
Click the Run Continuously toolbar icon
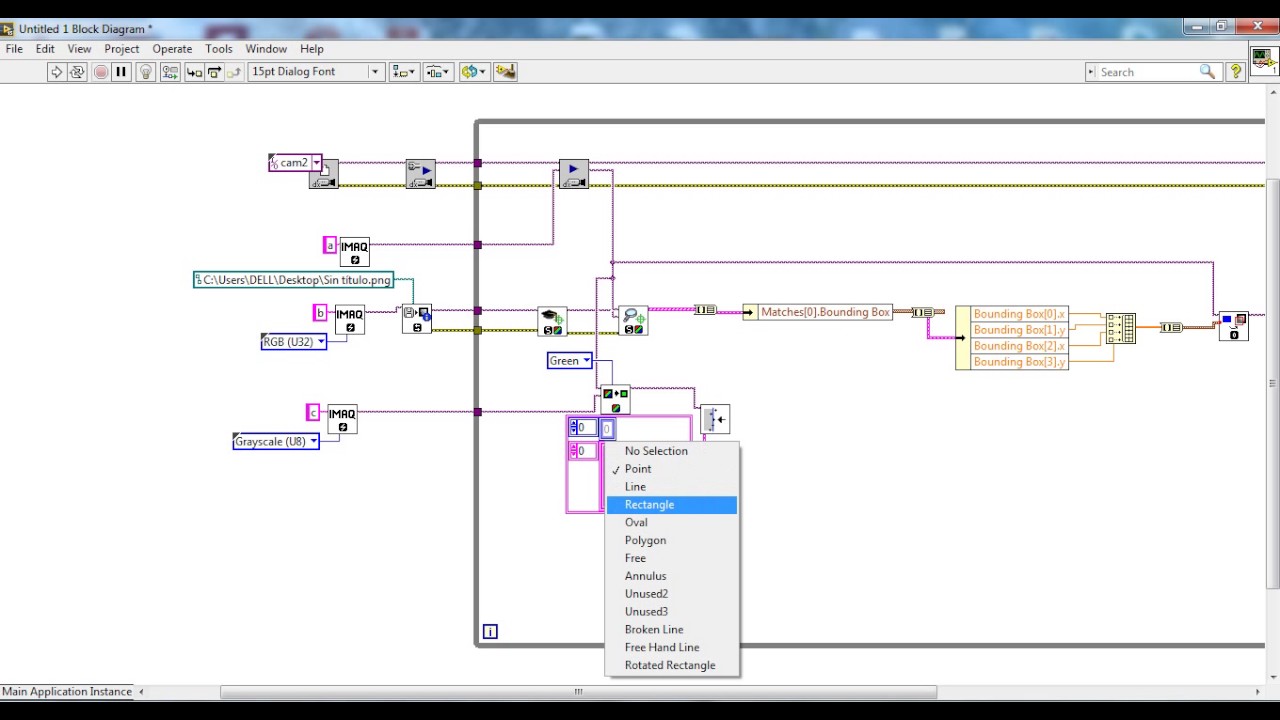pyautogui.click(x=77, y=72)
